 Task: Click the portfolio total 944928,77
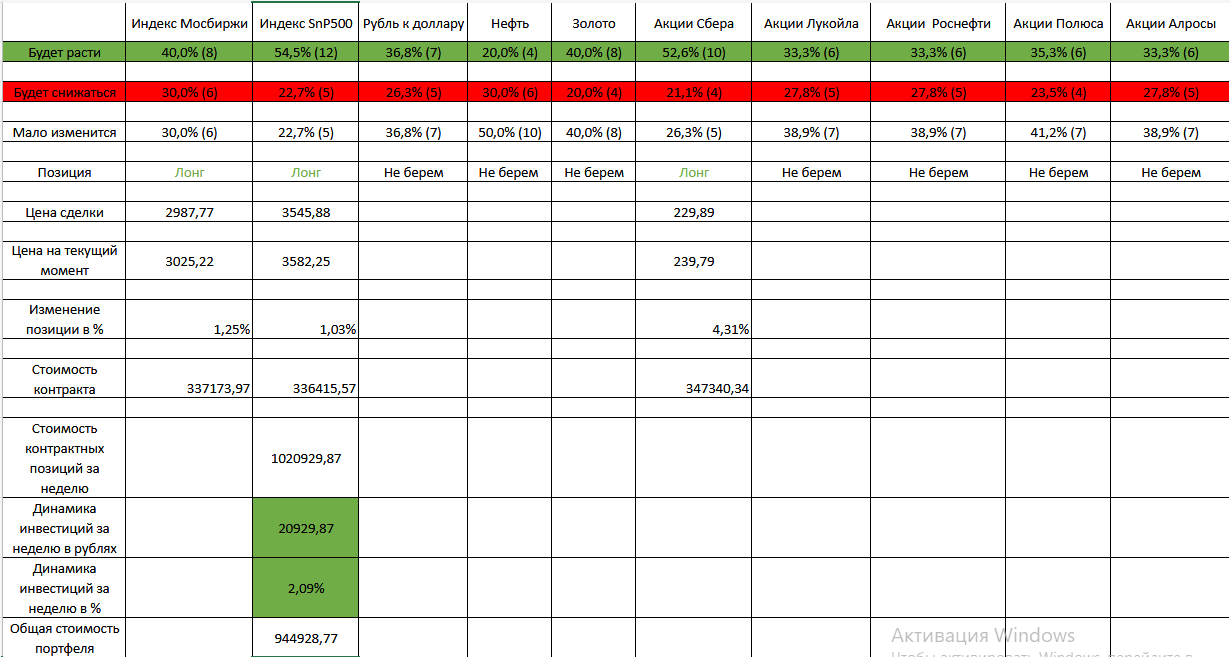coord(305,636)
